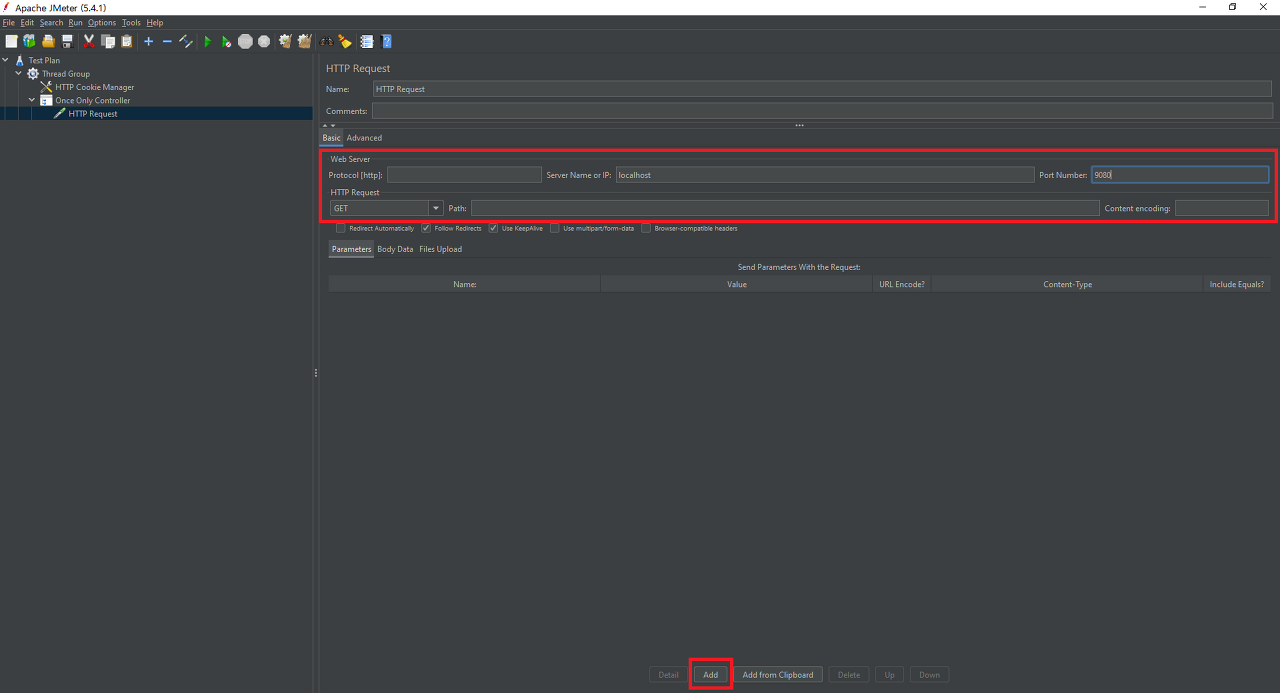Open the Templates toolbar icon
The image size is (1280, 693).
point(29,41)
